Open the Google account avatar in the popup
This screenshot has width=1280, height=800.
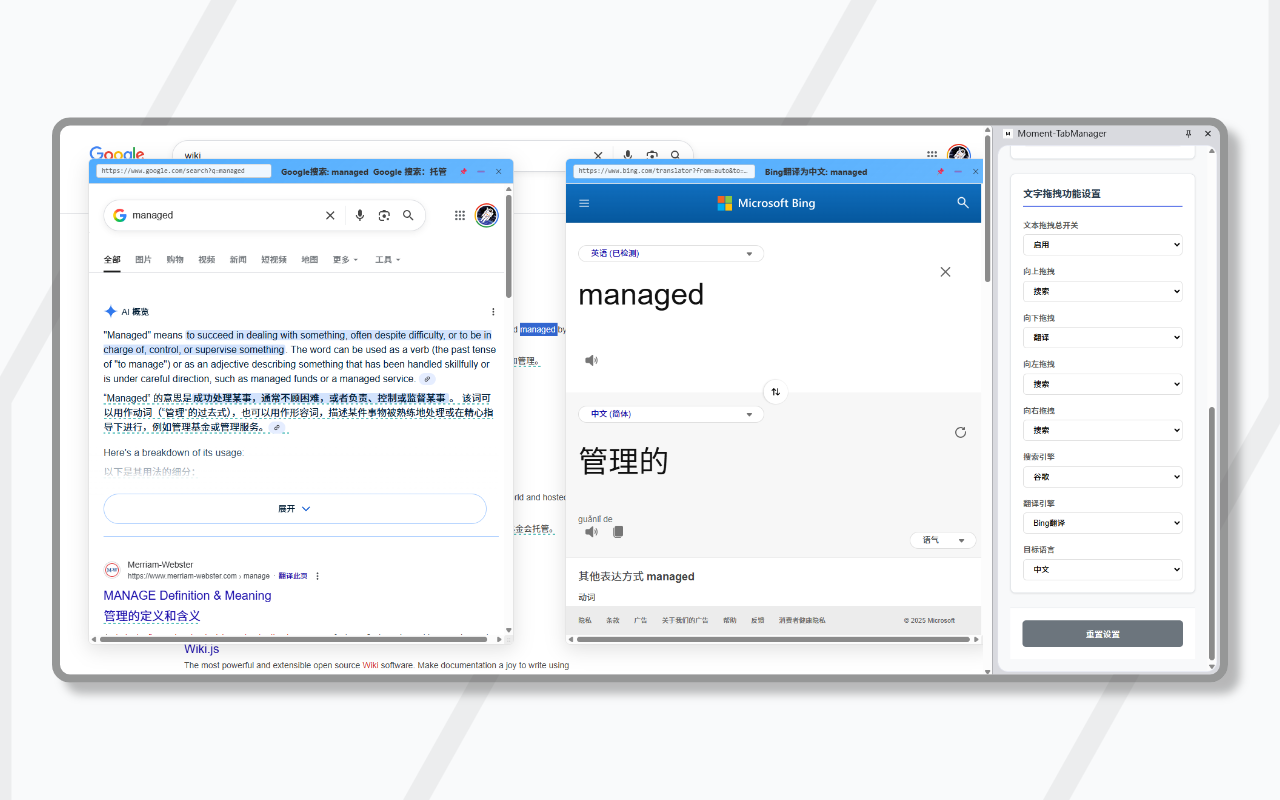point(487,215)
